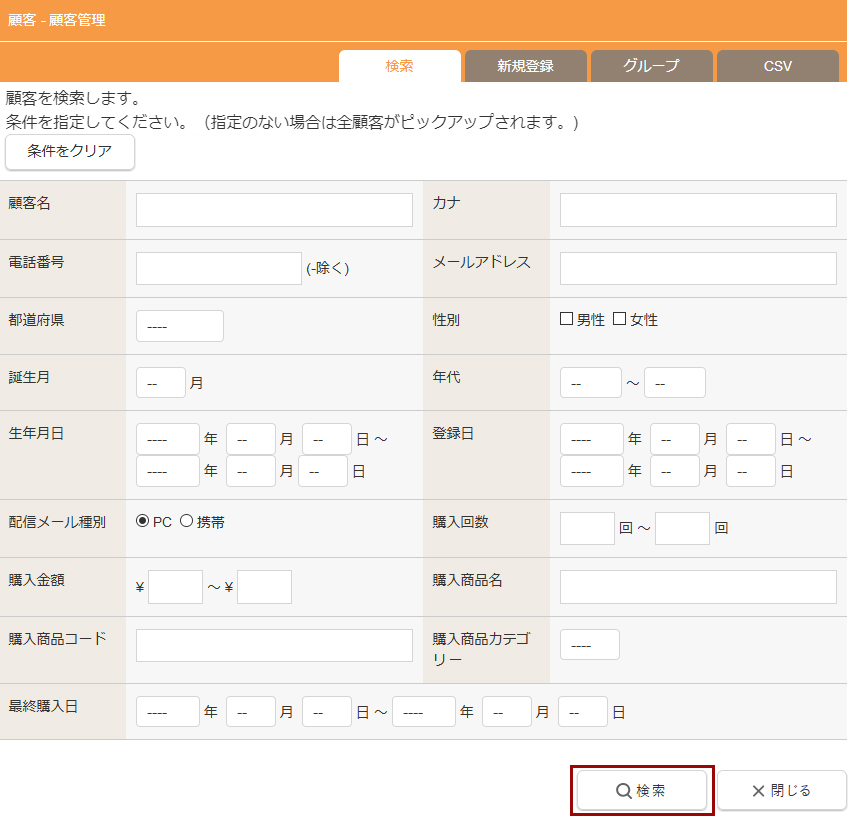
Task: Open the 最終購入日 end month dropdown
Action: click(507, 712)
